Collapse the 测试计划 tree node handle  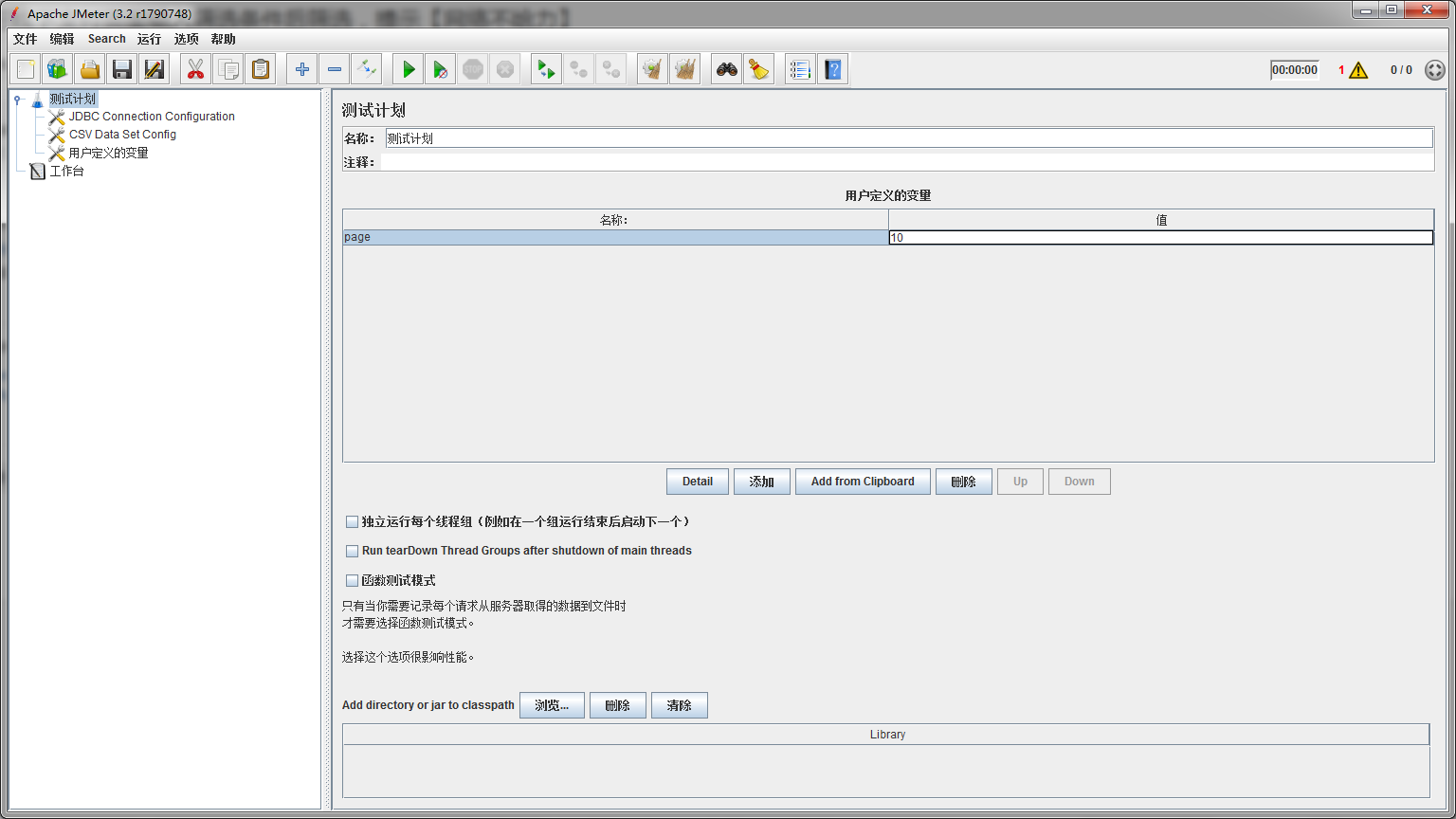[18, 99]
